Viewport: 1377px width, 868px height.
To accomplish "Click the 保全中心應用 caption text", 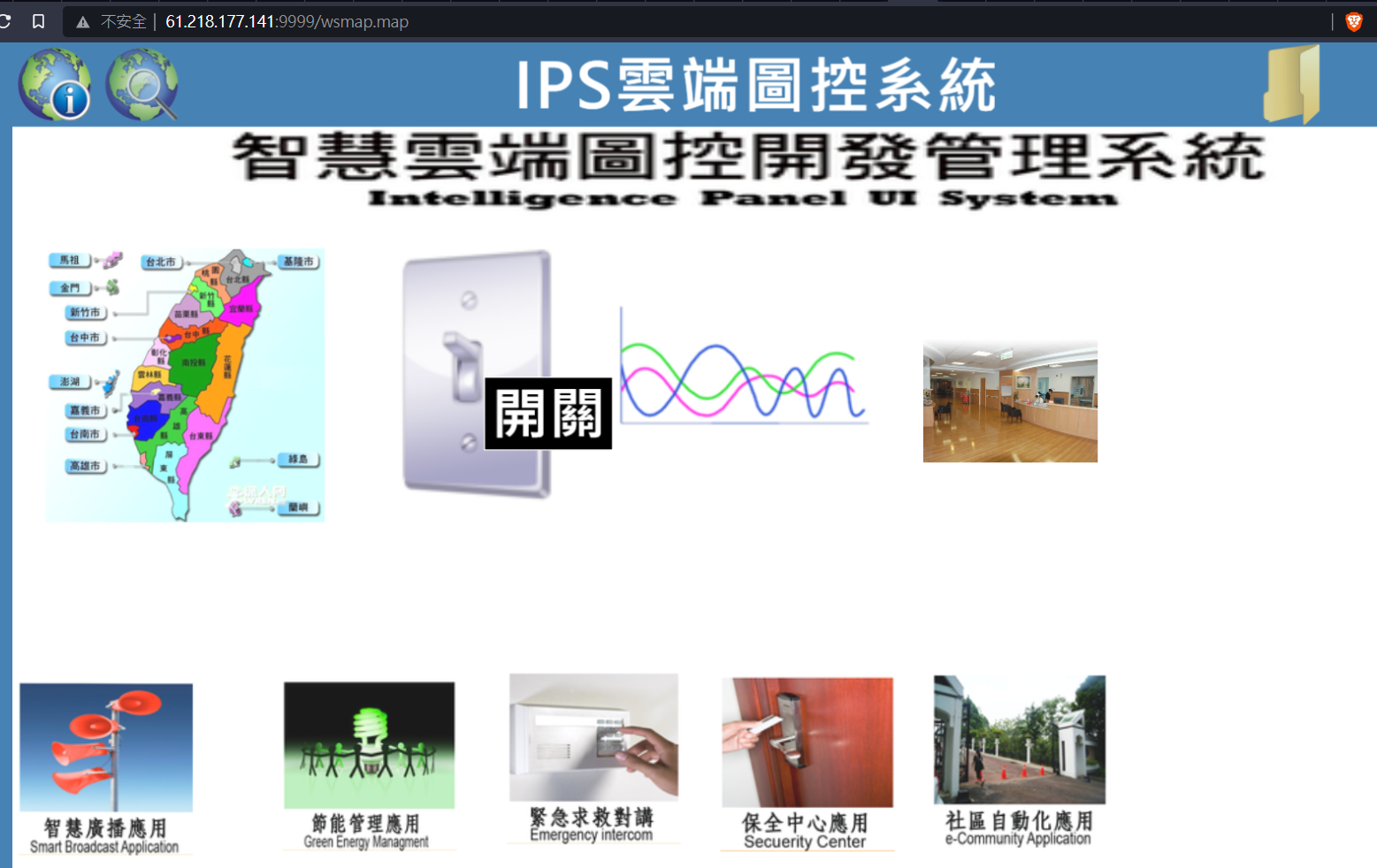I will [x=805, y=823].
